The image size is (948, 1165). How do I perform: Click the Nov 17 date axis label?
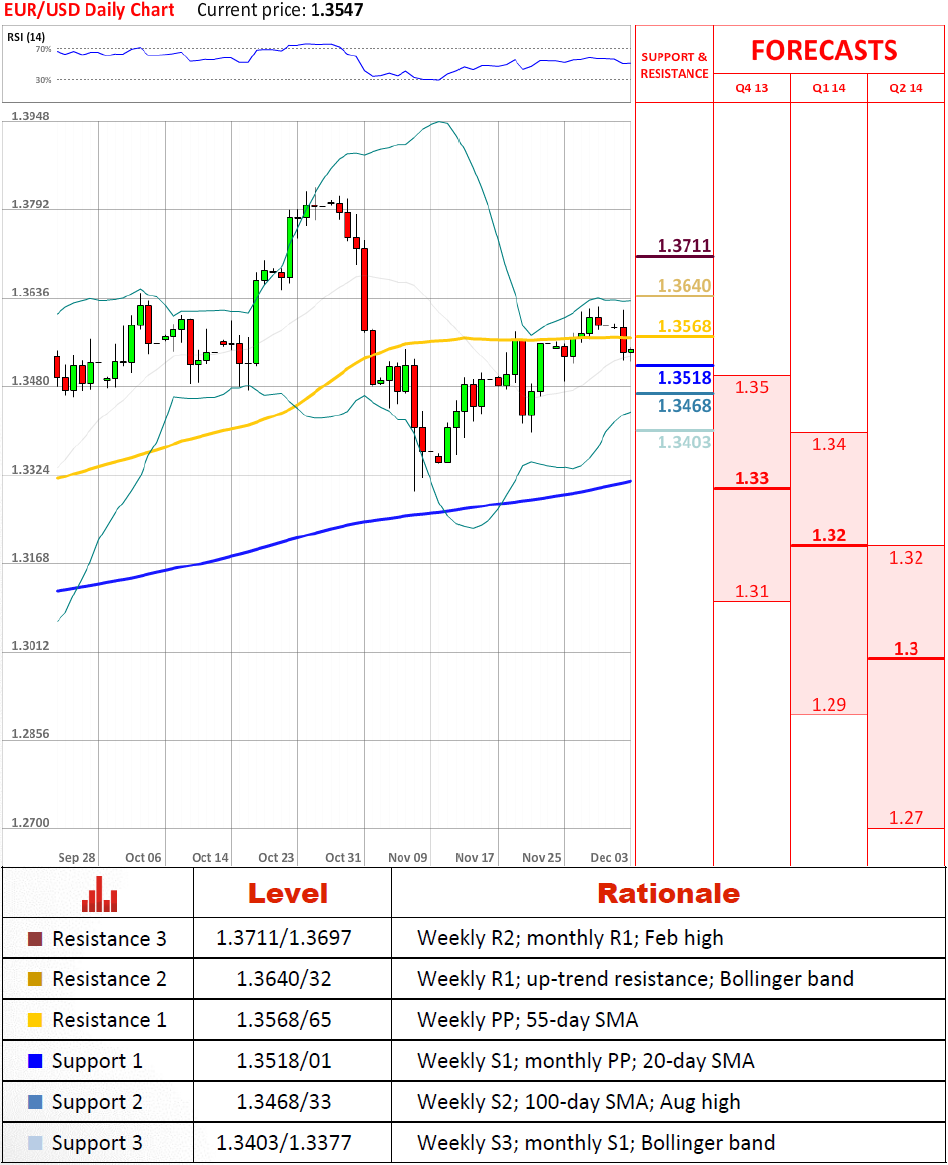point(475,857)
